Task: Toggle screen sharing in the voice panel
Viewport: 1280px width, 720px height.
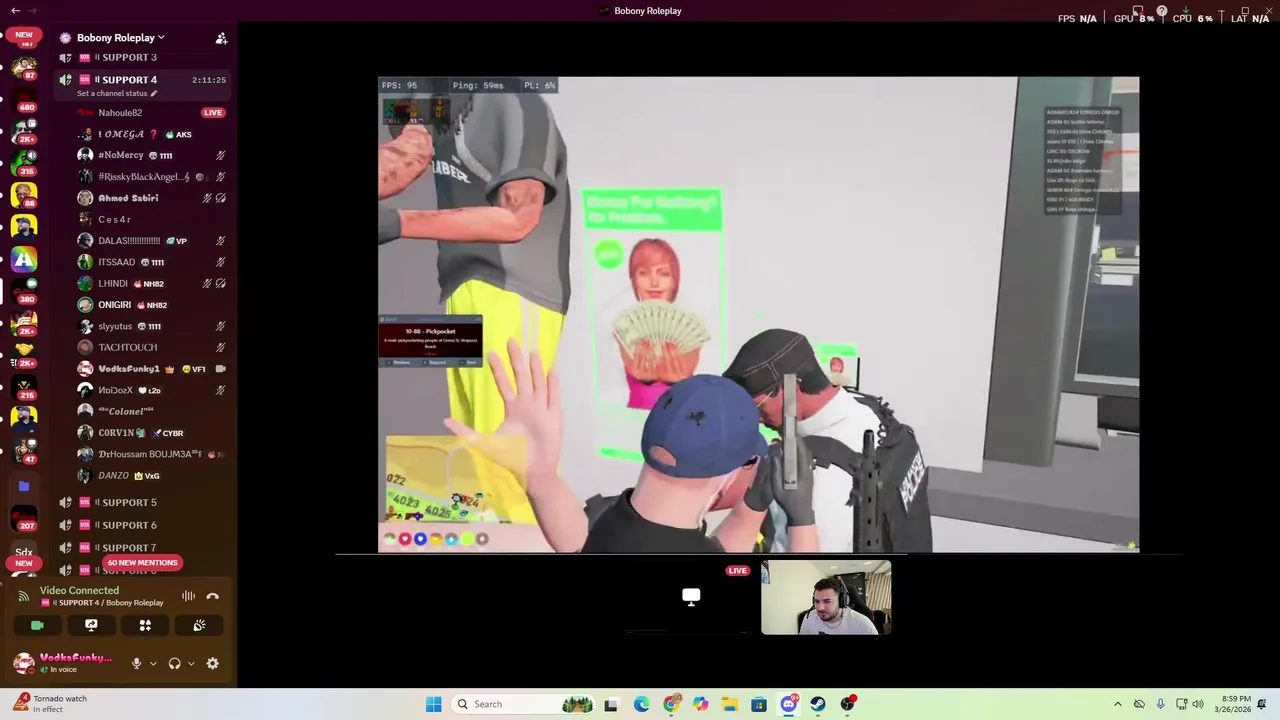Action: pyautogui.click(x=91, y=625)
